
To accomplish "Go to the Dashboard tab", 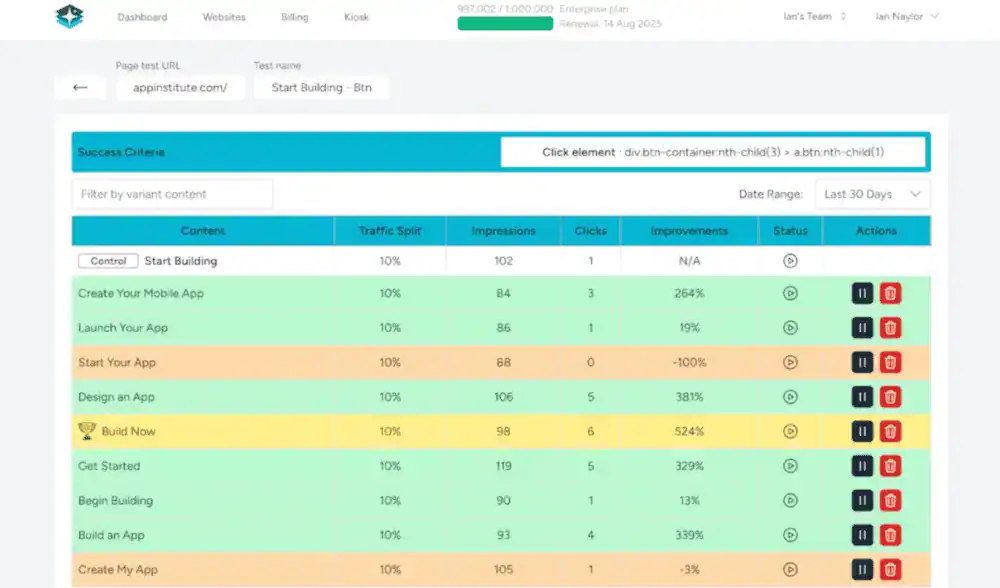I will [x=142, y=17].
